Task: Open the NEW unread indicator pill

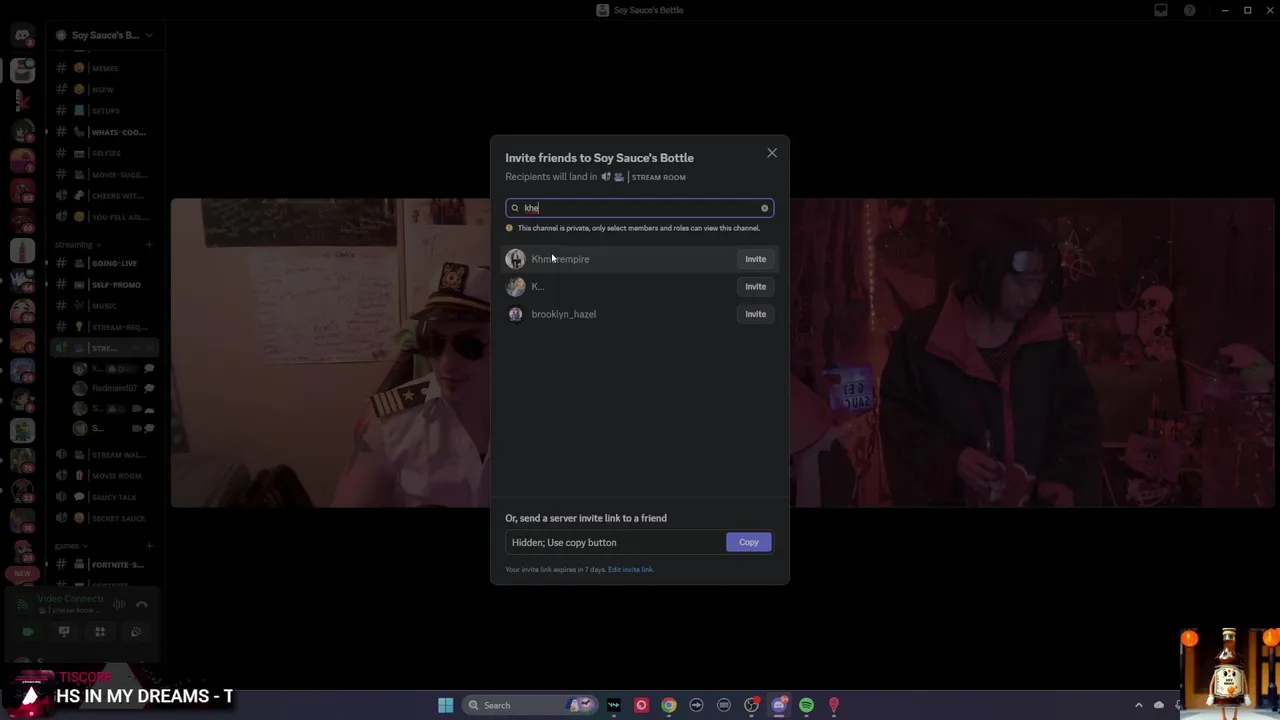Action: point(22,573)
